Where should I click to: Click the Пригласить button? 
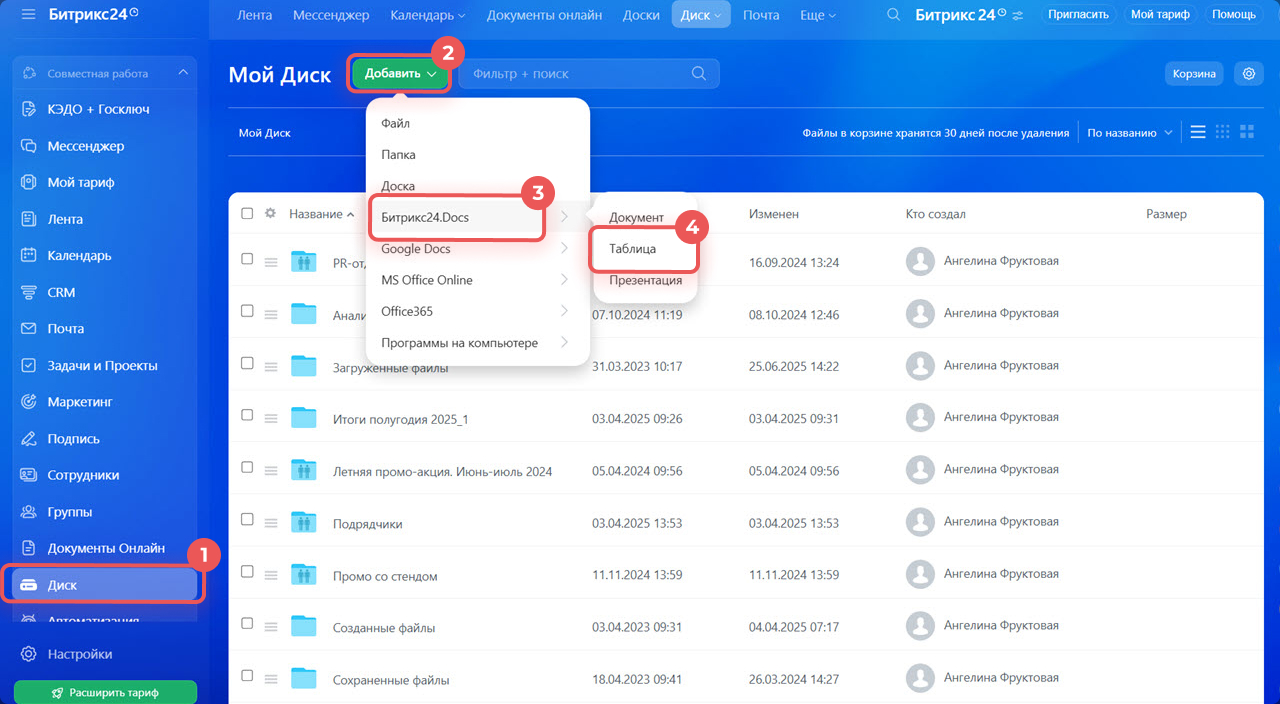[1079, 15]
